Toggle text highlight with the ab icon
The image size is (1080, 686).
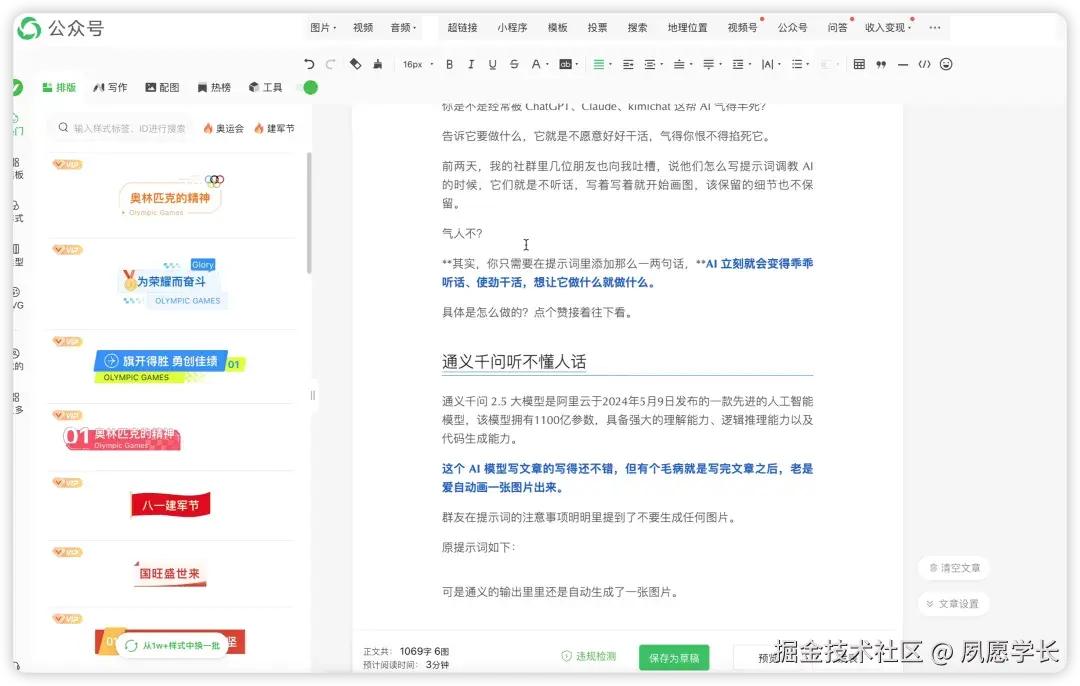pos(567,63)
